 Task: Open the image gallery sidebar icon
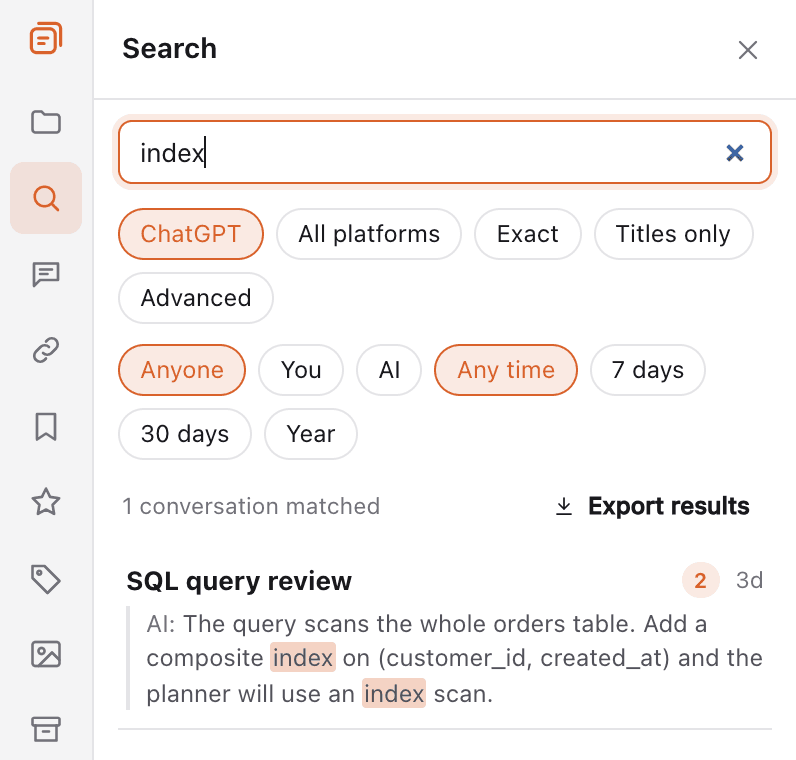(x=46, y=654)
